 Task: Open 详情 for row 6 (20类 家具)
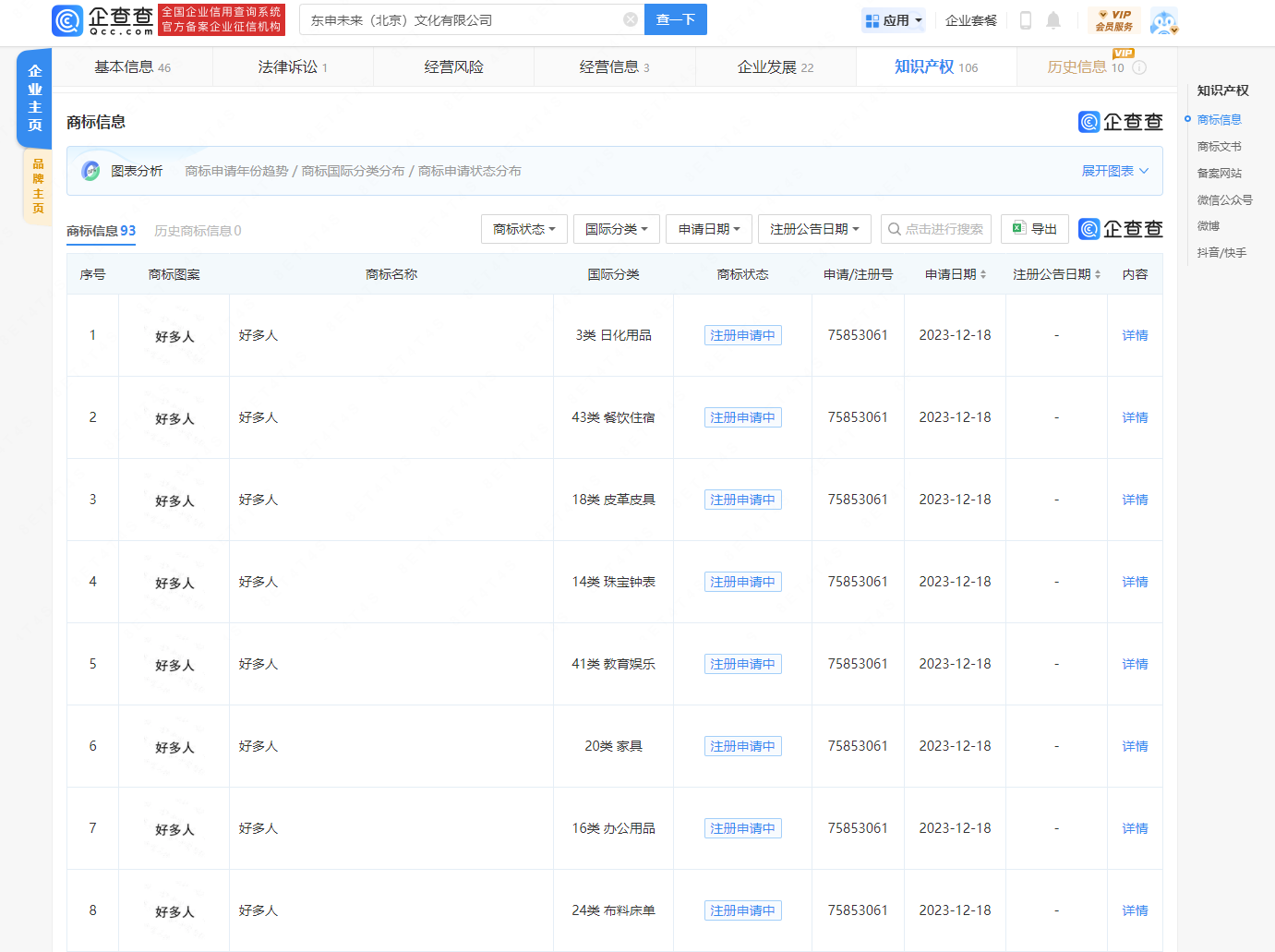[x=1135, y=746]
